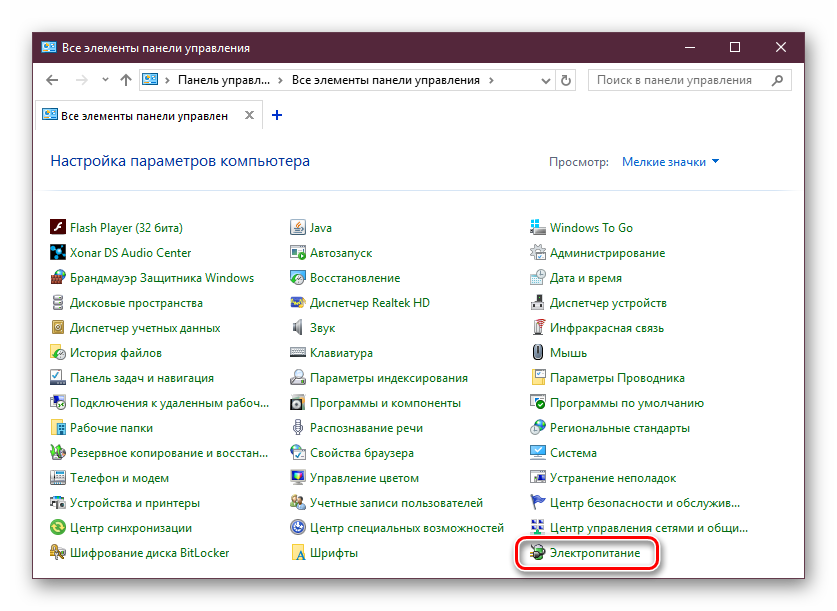
Task: Click the Java icon
Action: tap(297, 228)
